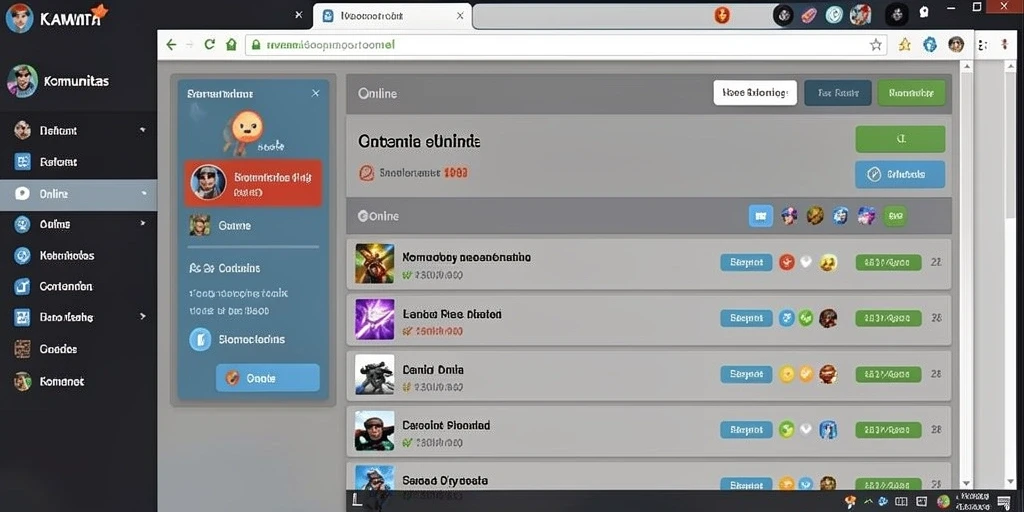The height and width of the screenshot is (512, 1024).
Task: Expand the Onims sidebar arrow
Action: click(142, 223)
